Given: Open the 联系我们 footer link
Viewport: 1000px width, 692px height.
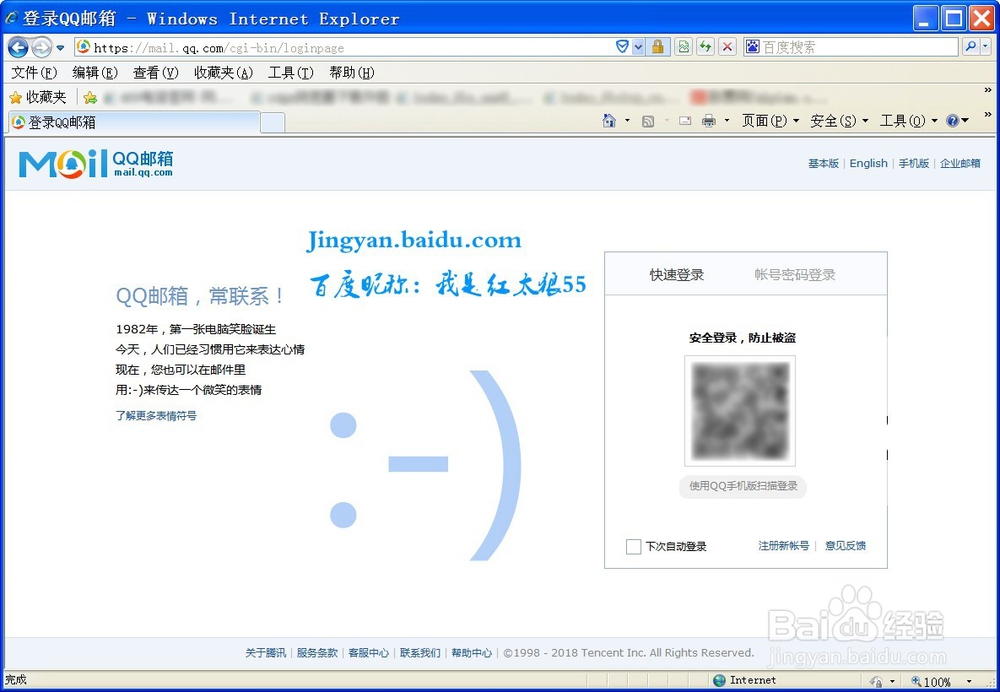Looking at the screenshot, I should [x=420, y=653].
